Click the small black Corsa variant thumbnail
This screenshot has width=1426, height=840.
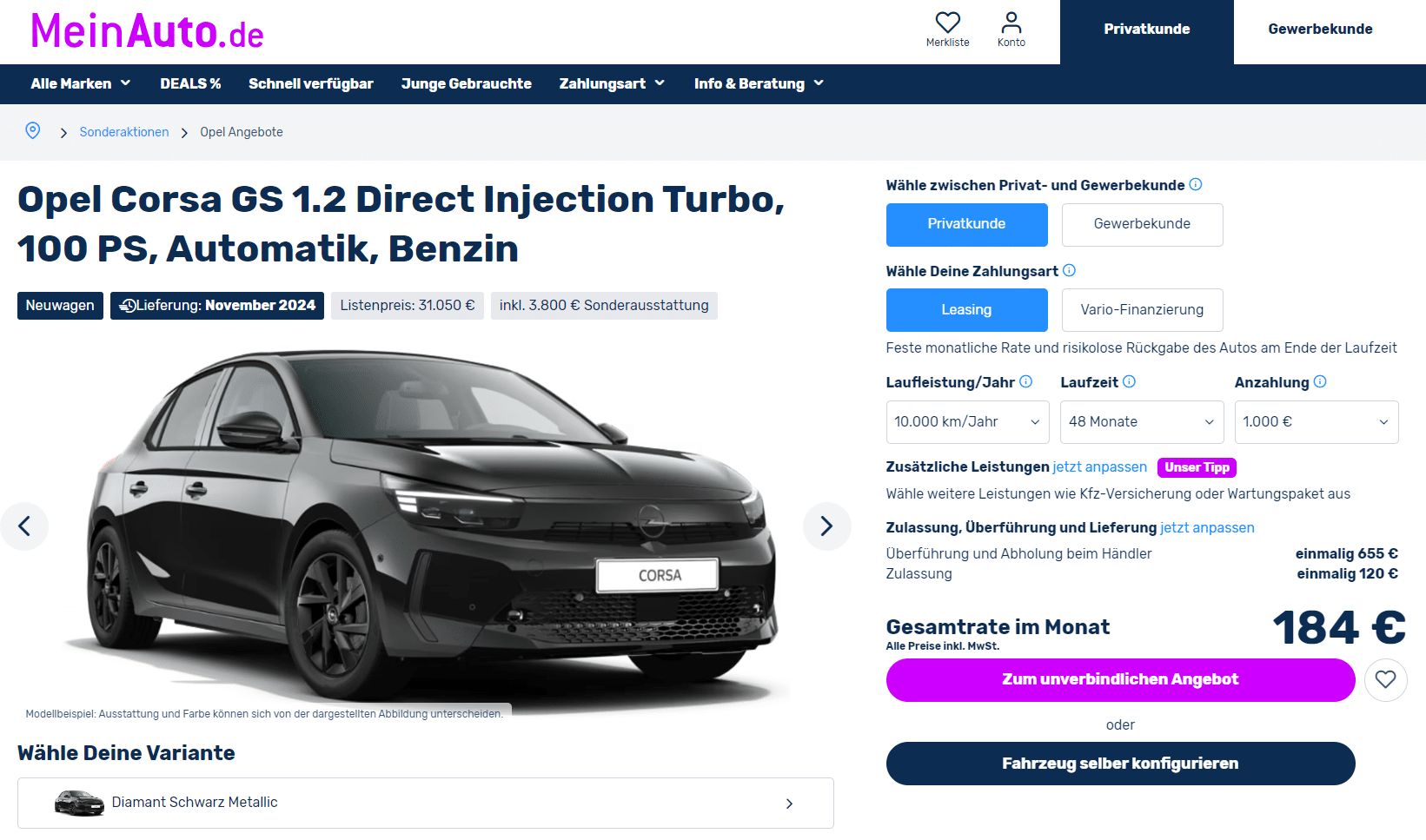[x=79, y=803]
